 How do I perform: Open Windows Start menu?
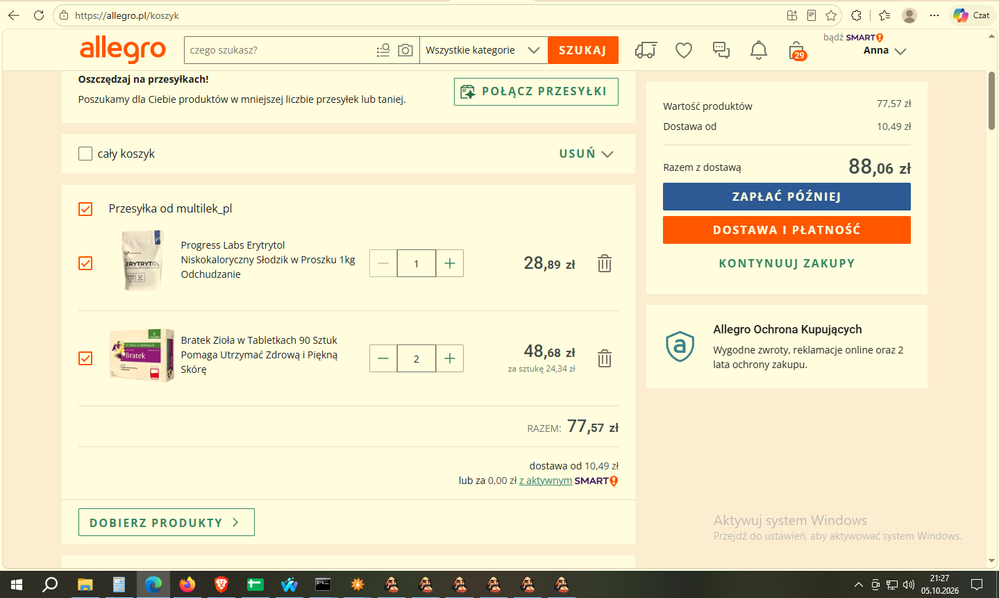[x=17, y=584]
